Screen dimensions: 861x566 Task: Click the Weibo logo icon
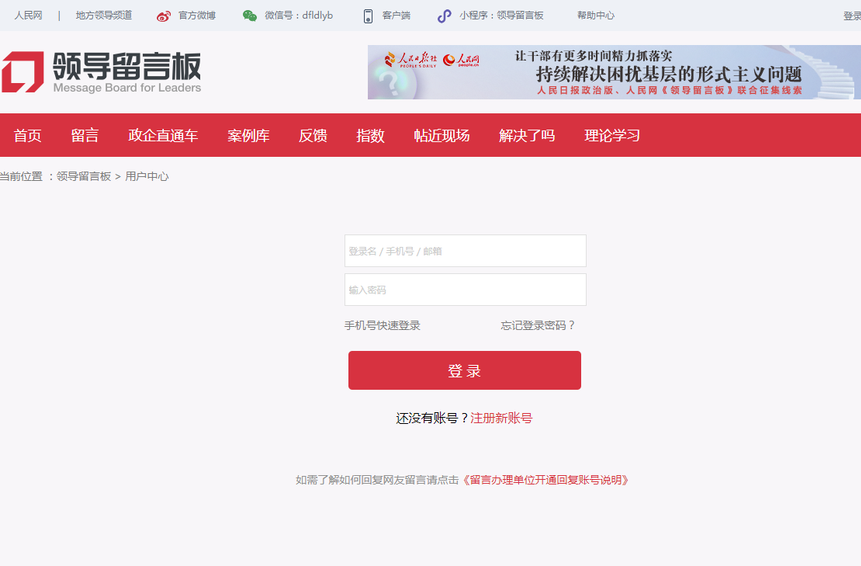(164, 16)
